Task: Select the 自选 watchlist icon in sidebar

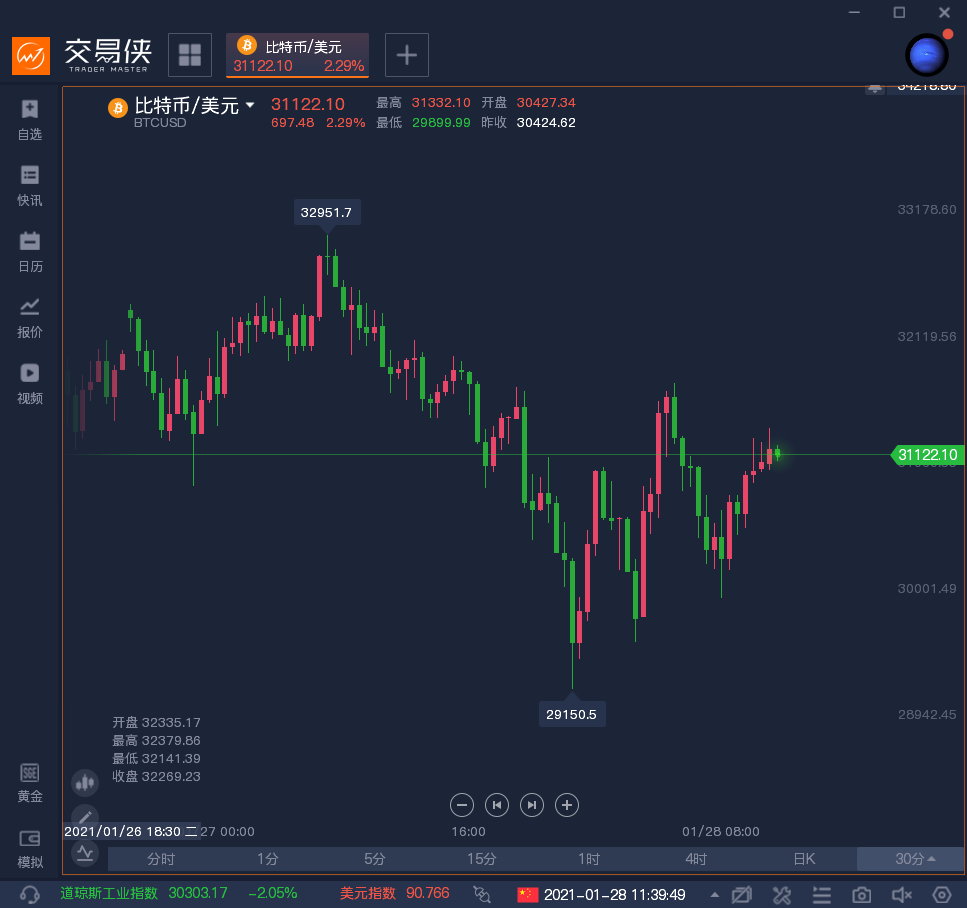Action: click(29, 109)
